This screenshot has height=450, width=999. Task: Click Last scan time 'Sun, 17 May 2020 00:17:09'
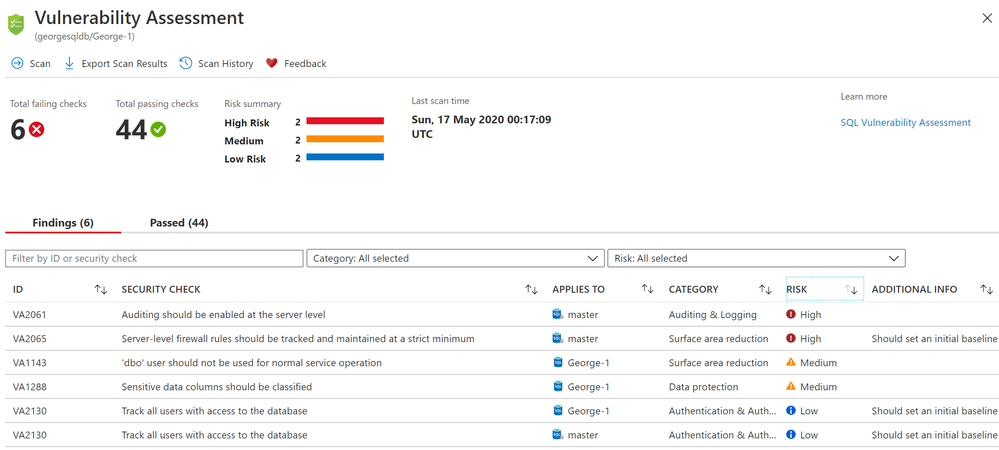click(481, 119)
